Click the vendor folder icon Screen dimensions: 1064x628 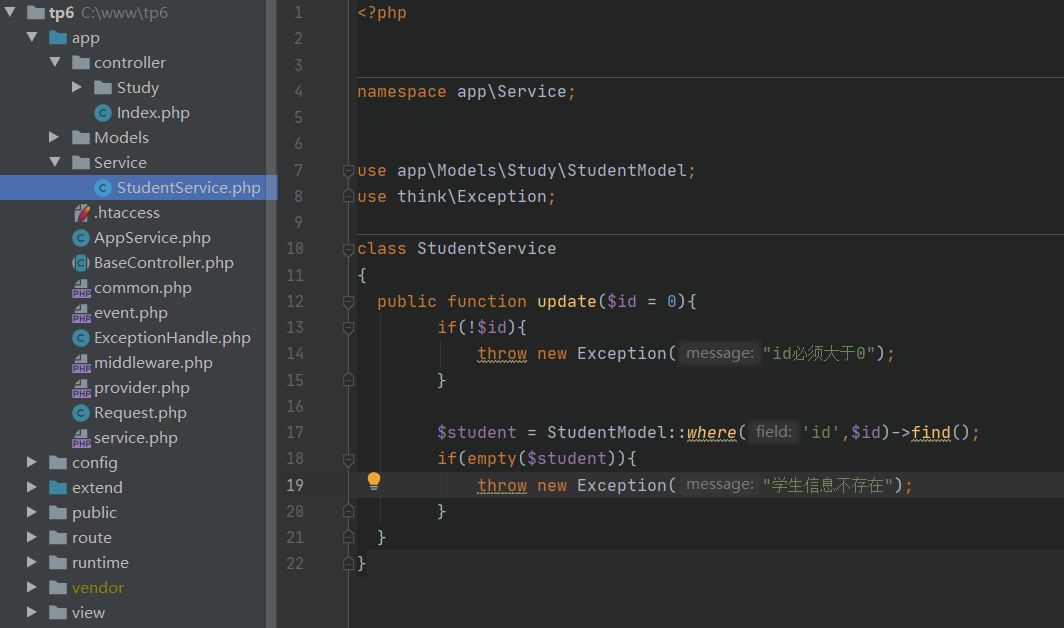[58, 588]
